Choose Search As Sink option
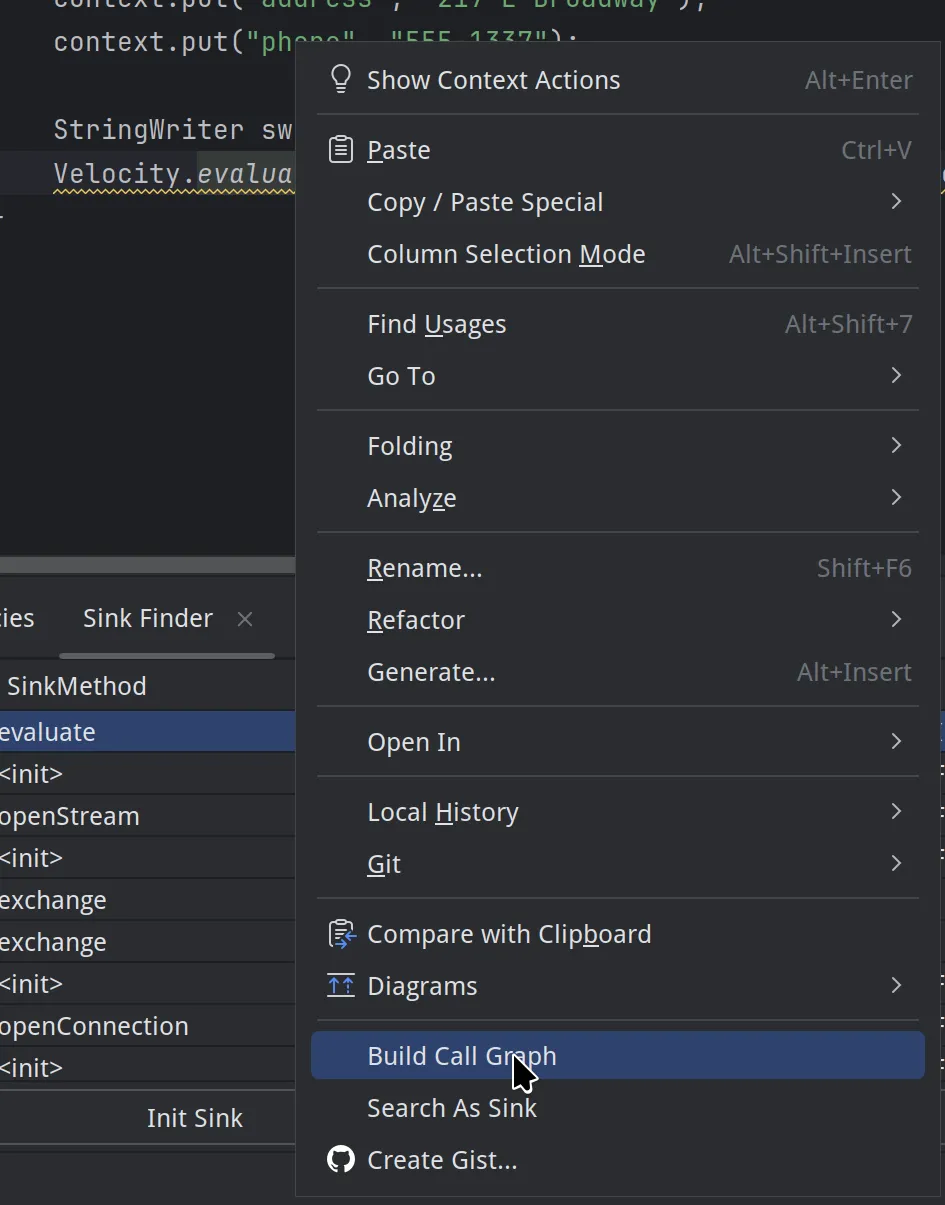This screenshot has height=1205, width=945. point(452,1108)
